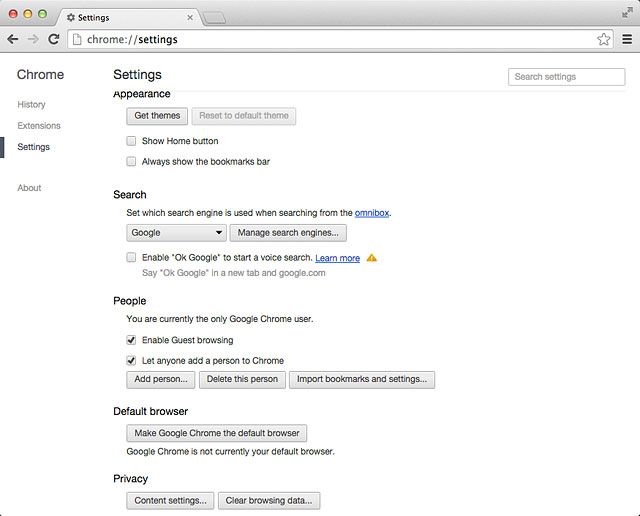Click in the Search settings field
Image resolution: width=640 pixels, height=516 pixels.
coord(567,77)
